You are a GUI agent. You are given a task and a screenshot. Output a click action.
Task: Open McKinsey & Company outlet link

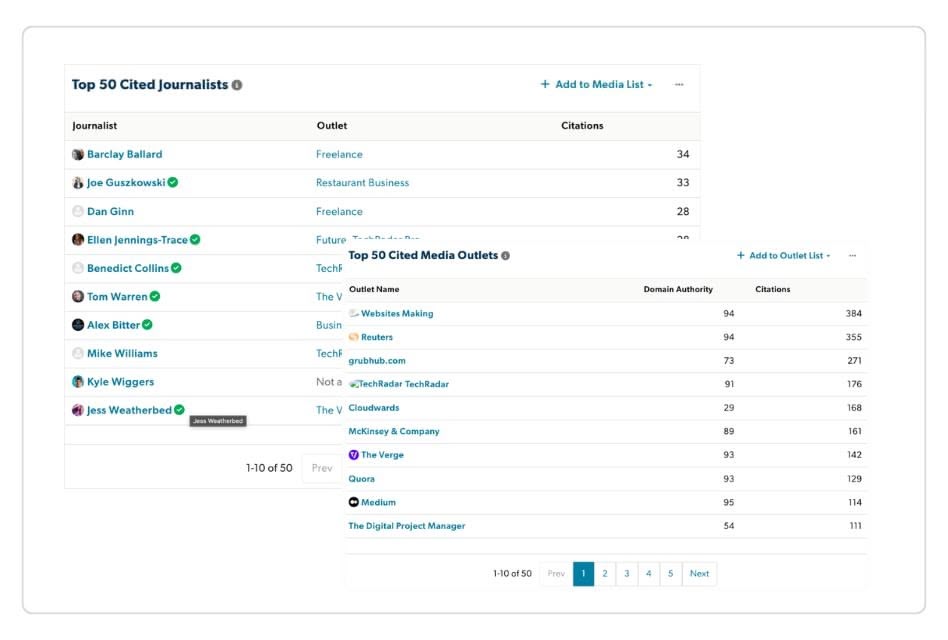(394, 432)
